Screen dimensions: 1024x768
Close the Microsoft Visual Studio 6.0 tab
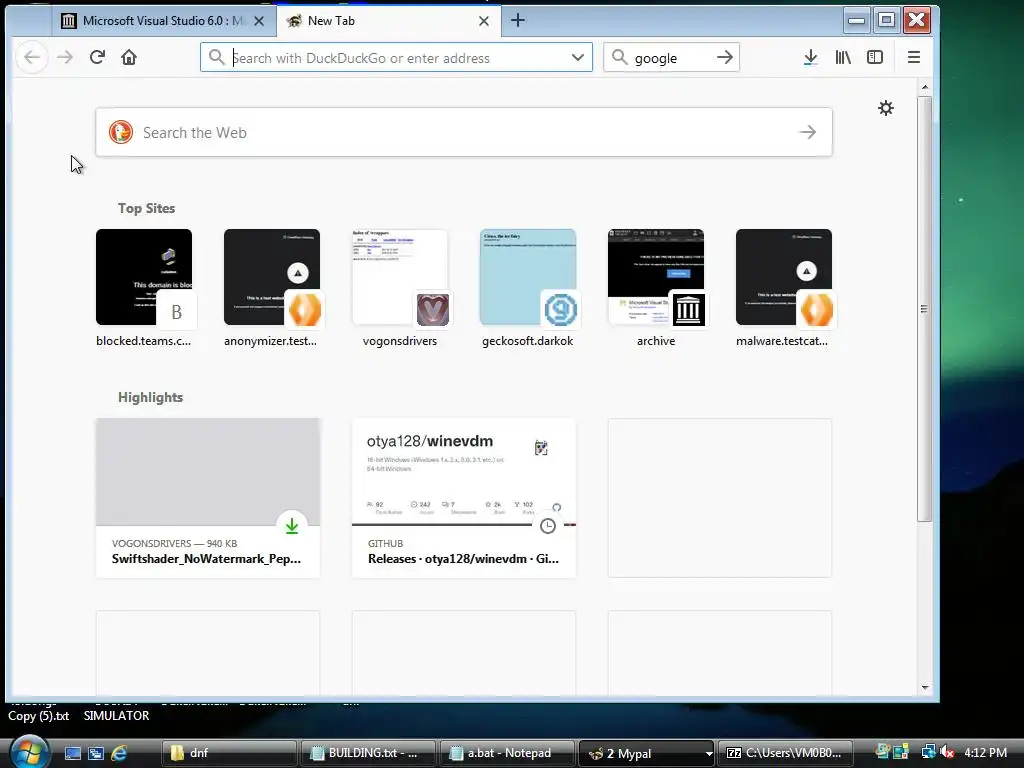tap(259, 21)
